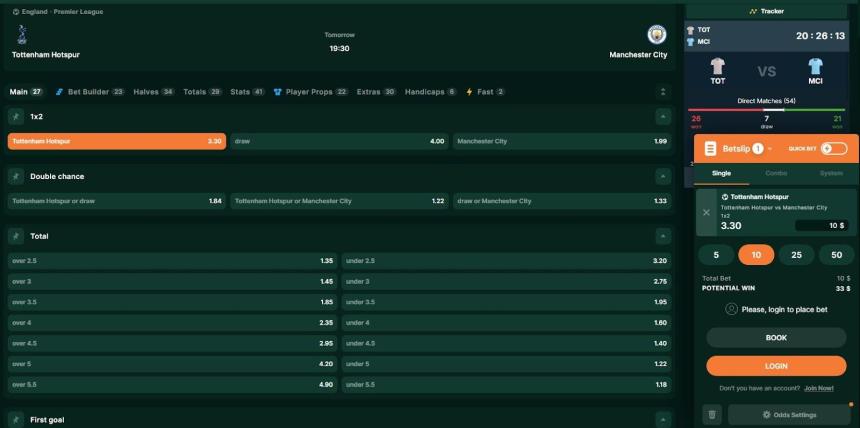Select under 3 at 2.75
The width and height of the screenshot is (860, 428).
(506, 281)
